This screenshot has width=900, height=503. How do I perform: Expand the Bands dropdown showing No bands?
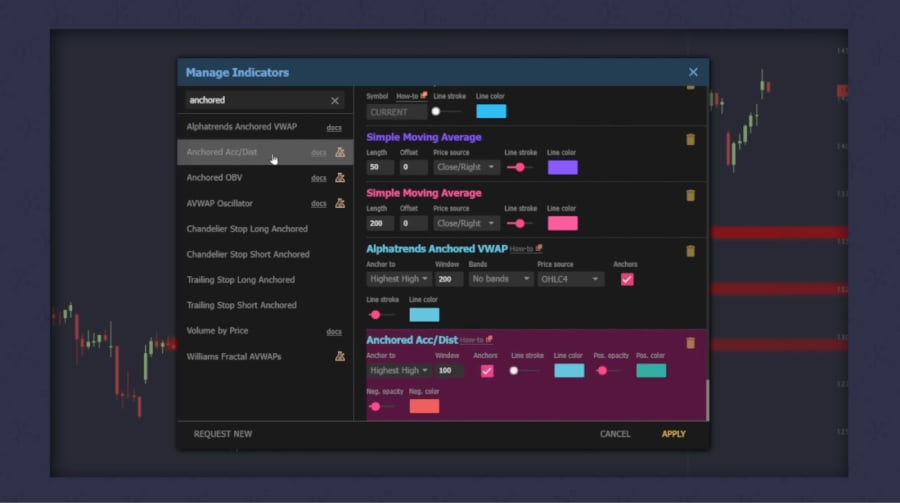pos(501,279)
